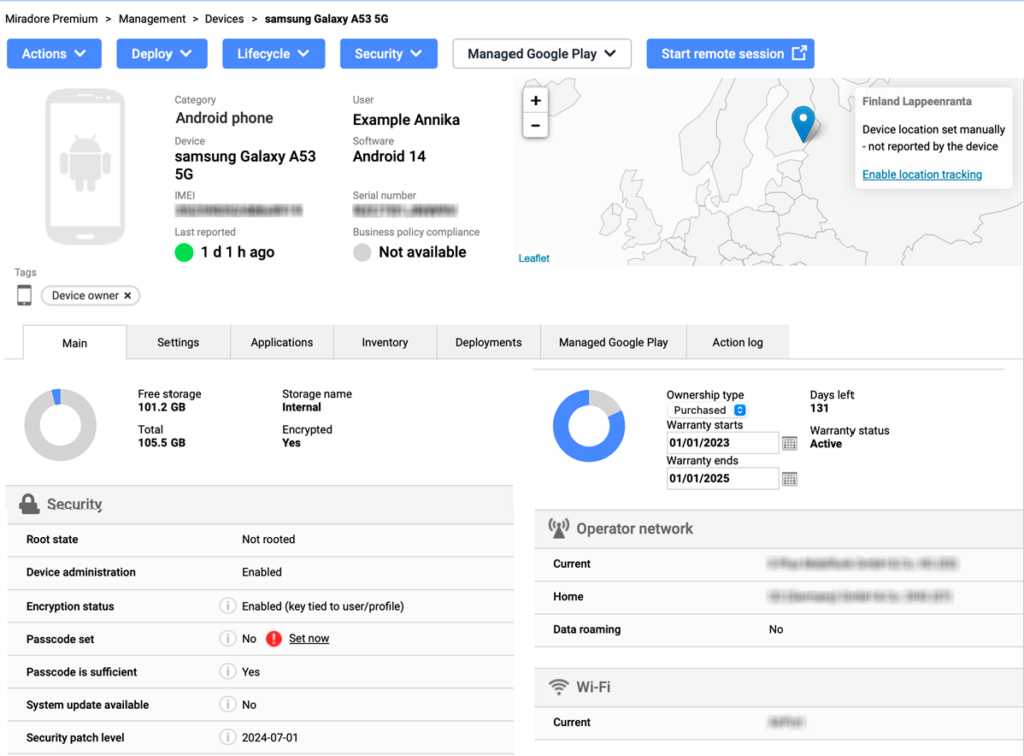Click the blue location pin on map
1024x756 pixels.
(803, 123)
